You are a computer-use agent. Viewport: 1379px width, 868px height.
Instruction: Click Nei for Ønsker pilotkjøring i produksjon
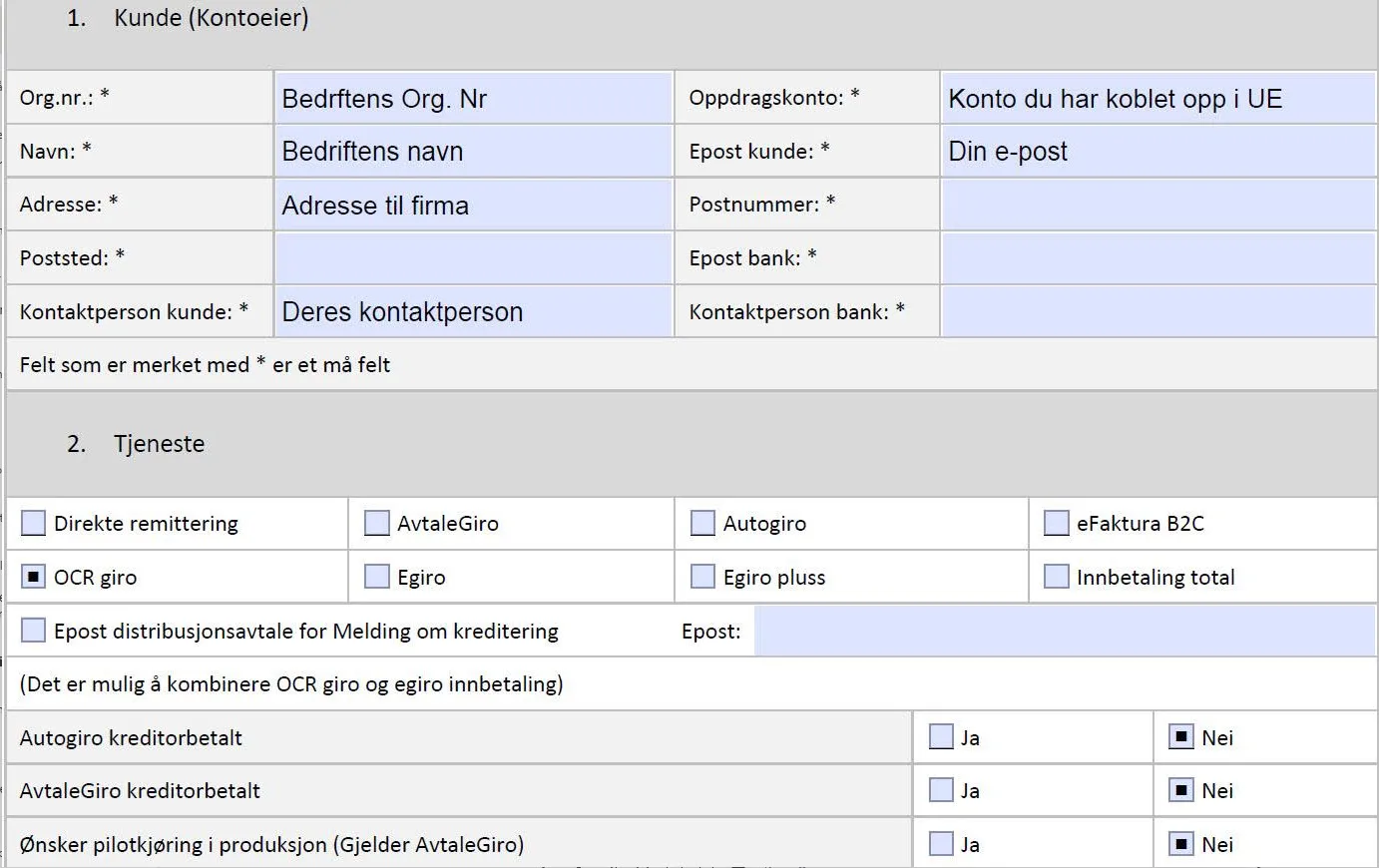1181,844
